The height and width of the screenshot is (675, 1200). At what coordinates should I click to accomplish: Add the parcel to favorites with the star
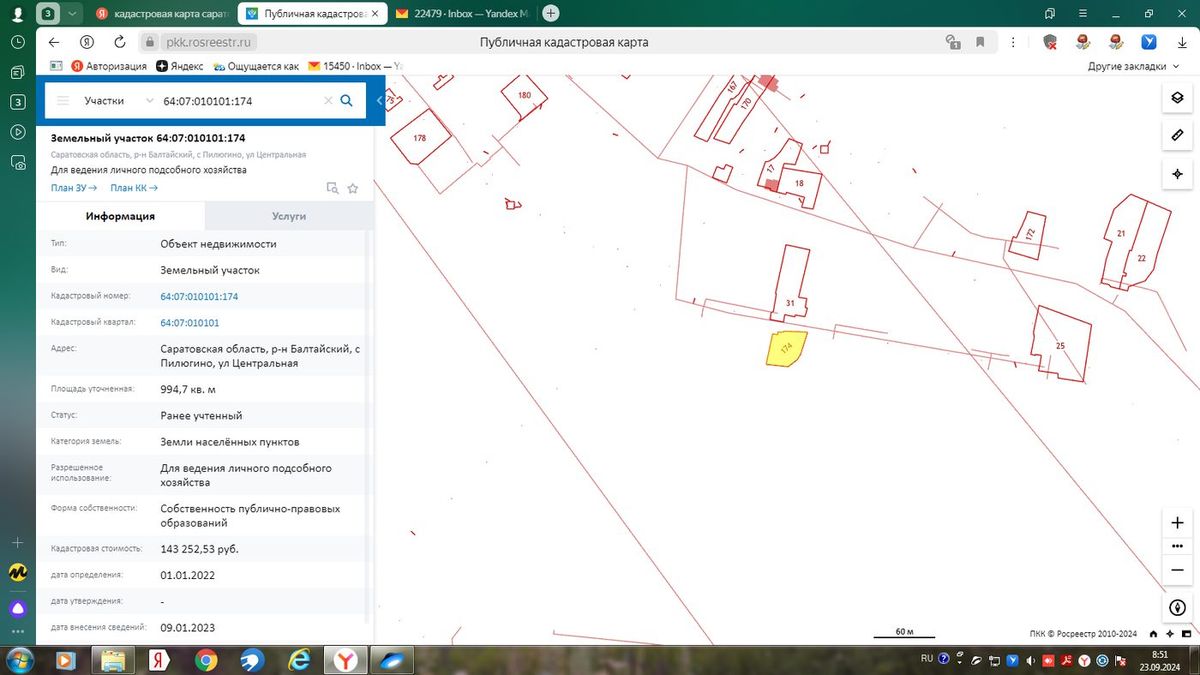tap(353, 188)
